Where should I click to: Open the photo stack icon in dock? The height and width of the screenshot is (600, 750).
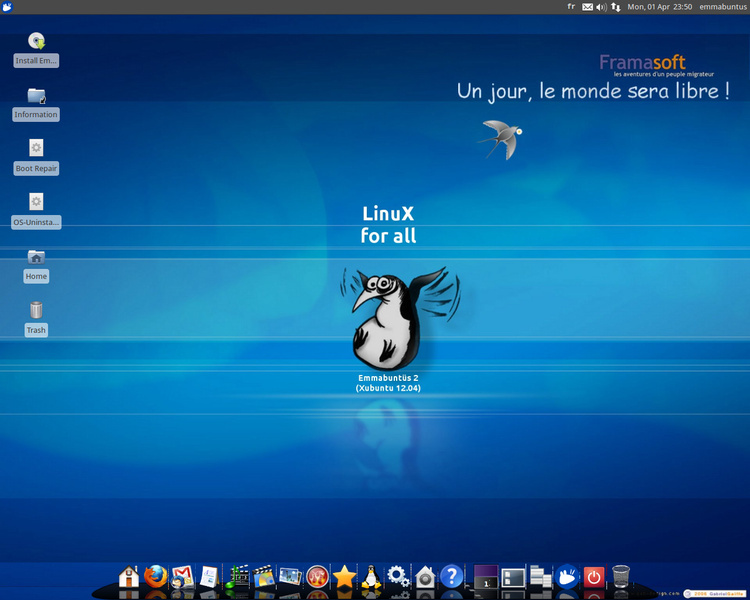coord(290,577)
